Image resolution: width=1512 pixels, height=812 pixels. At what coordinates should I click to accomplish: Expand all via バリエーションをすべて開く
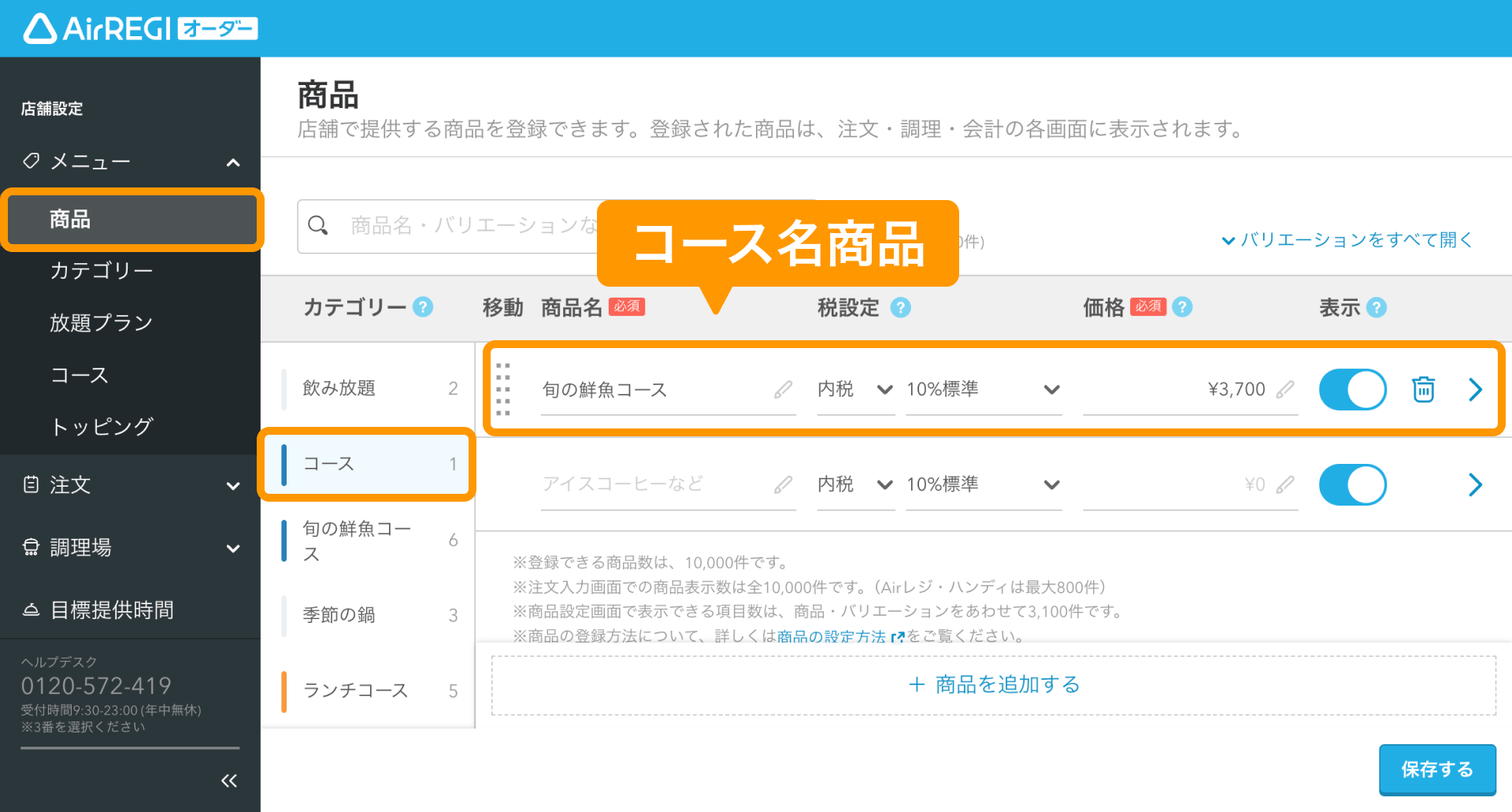coord(1347,239)
